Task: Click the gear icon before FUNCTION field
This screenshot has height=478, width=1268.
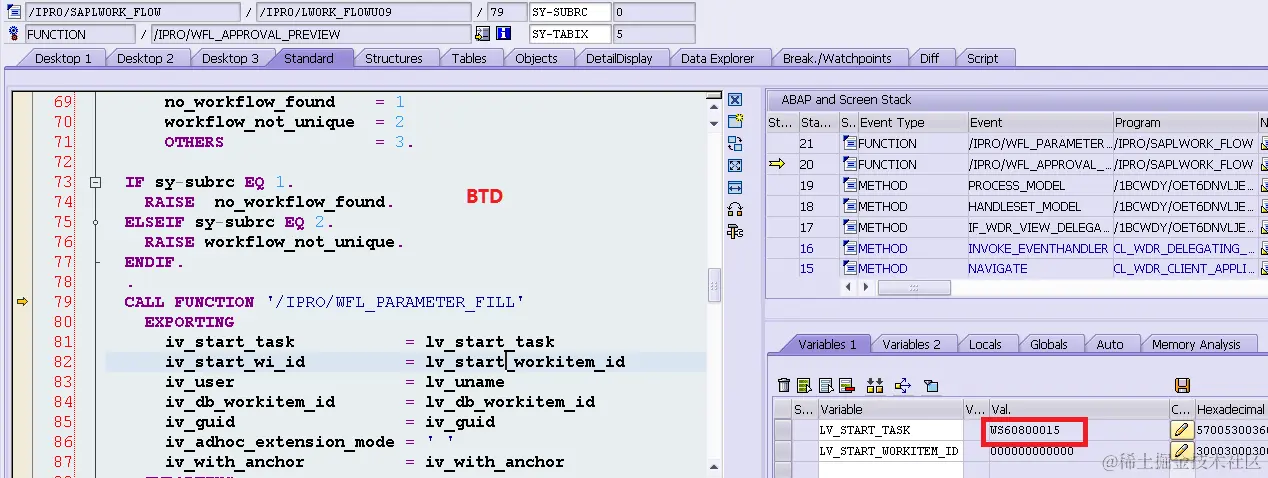Action: point(14,33)
